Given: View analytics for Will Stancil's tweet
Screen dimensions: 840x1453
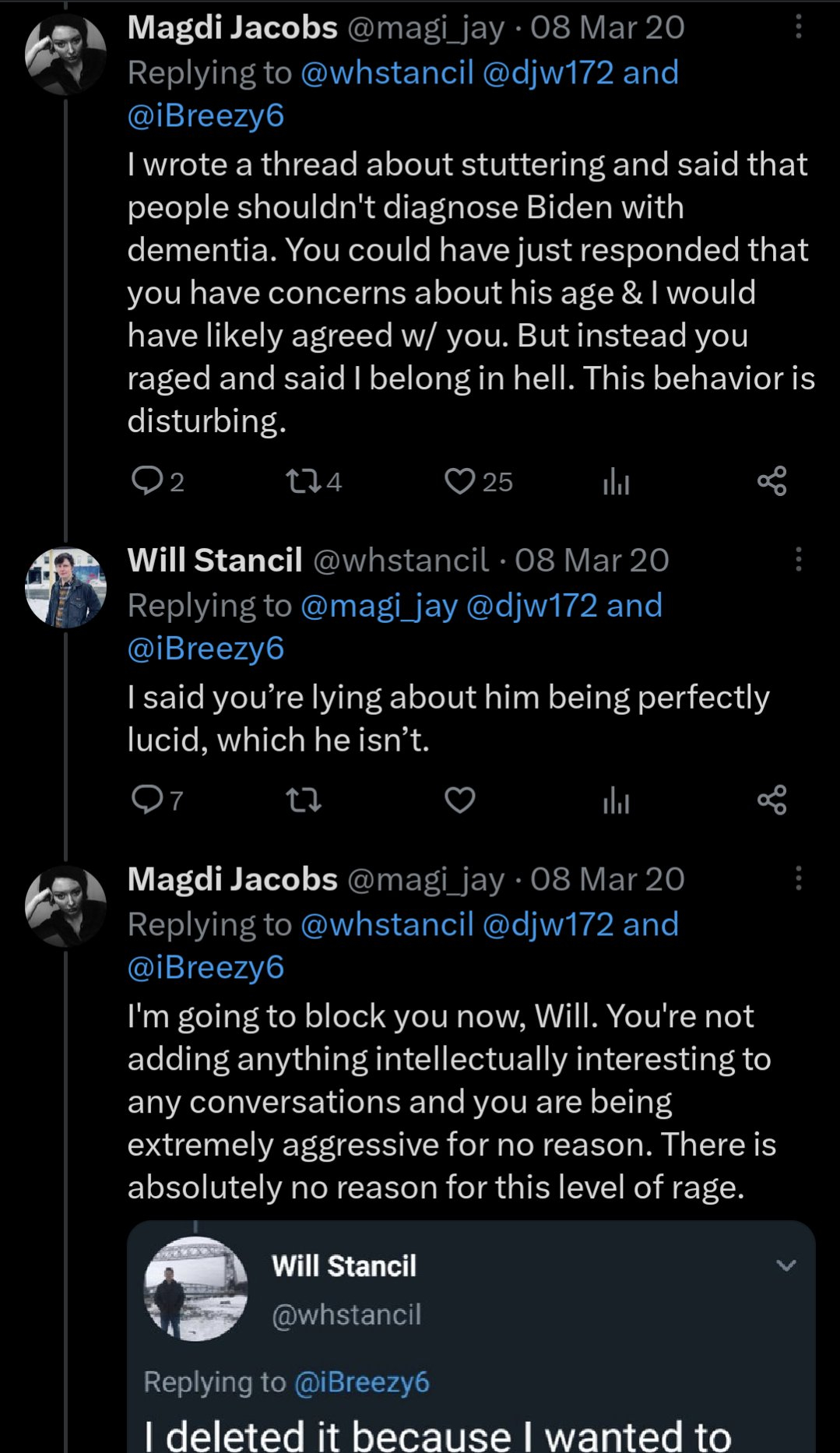Looking at the screenshot, I should click(616, 800).
